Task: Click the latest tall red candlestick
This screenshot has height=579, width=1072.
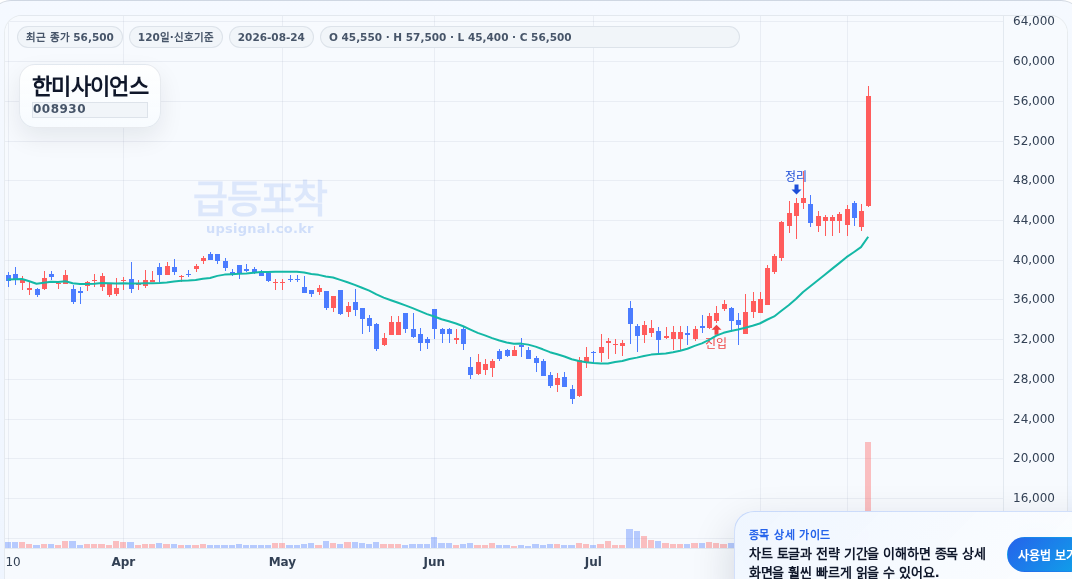Action: (x=868, y=150)
